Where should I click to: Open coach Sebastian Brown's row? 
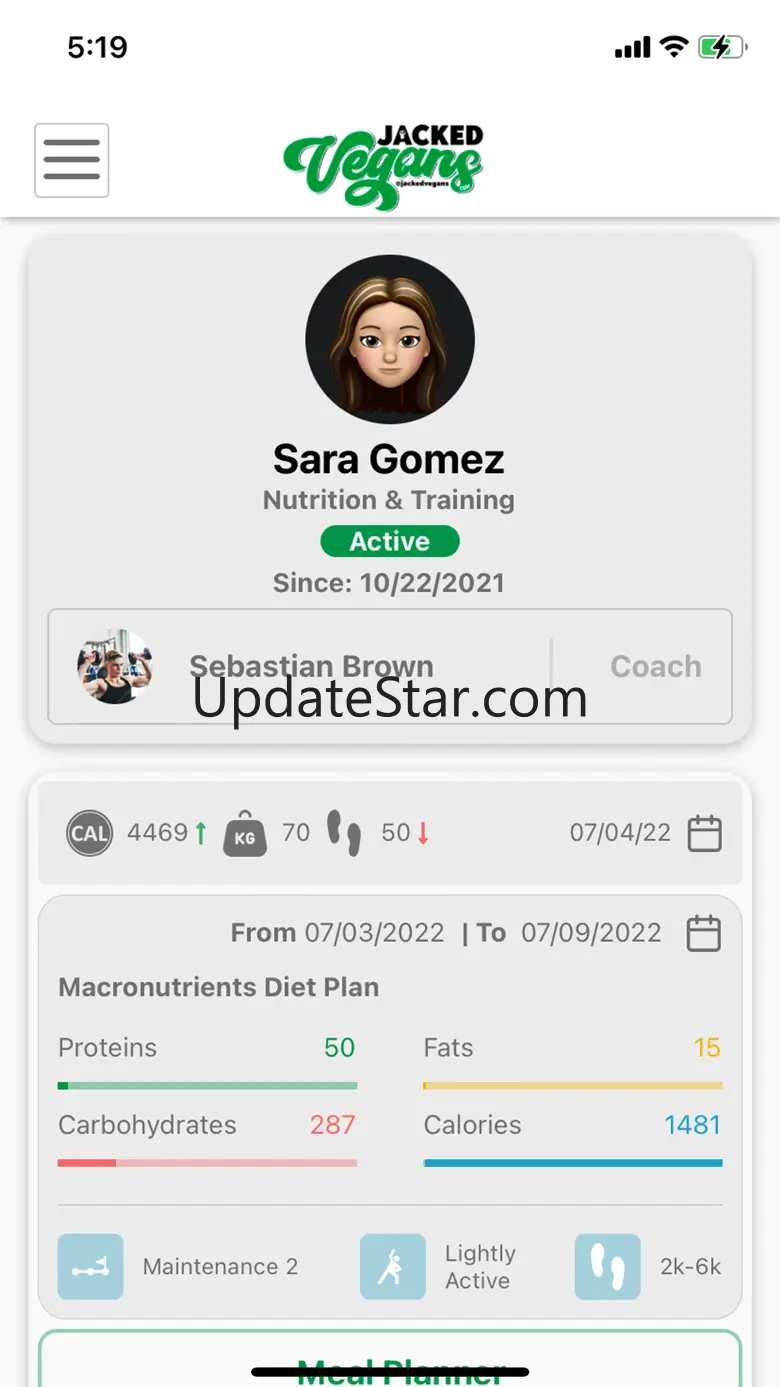point(390,666)
